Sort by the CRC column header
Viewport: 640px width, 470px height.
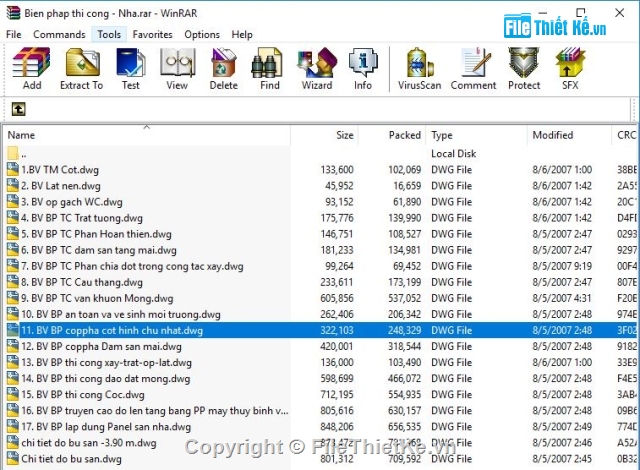626,135
